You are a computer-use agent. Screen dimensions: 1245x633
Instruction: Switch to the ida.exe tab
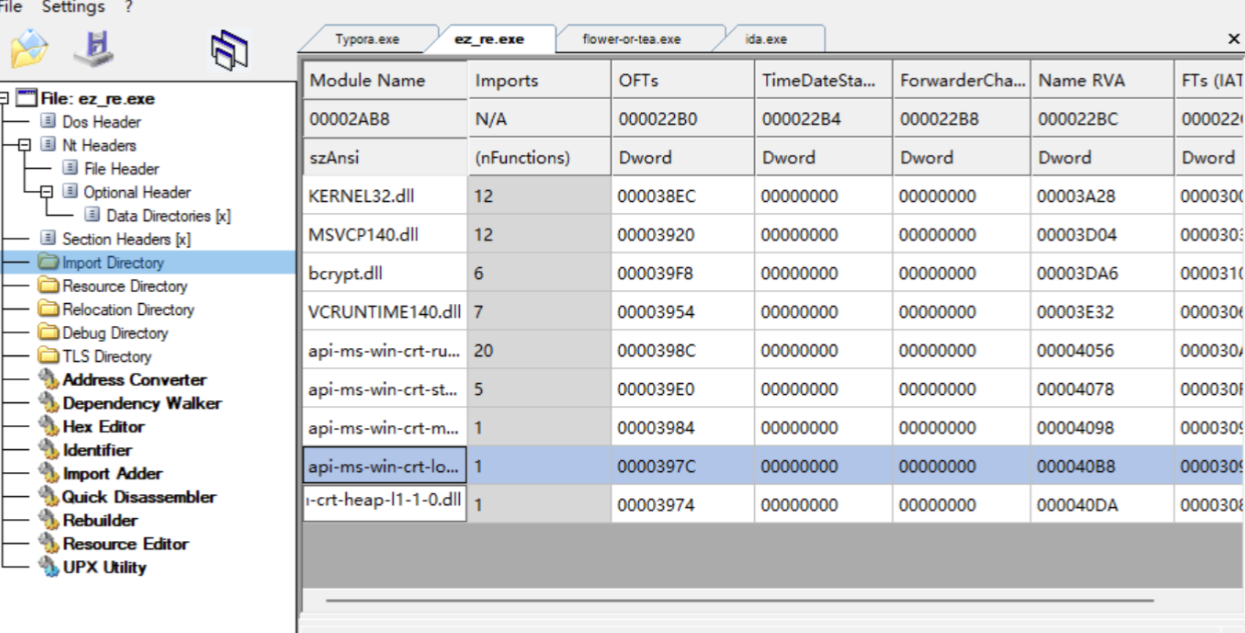(766, 39)
